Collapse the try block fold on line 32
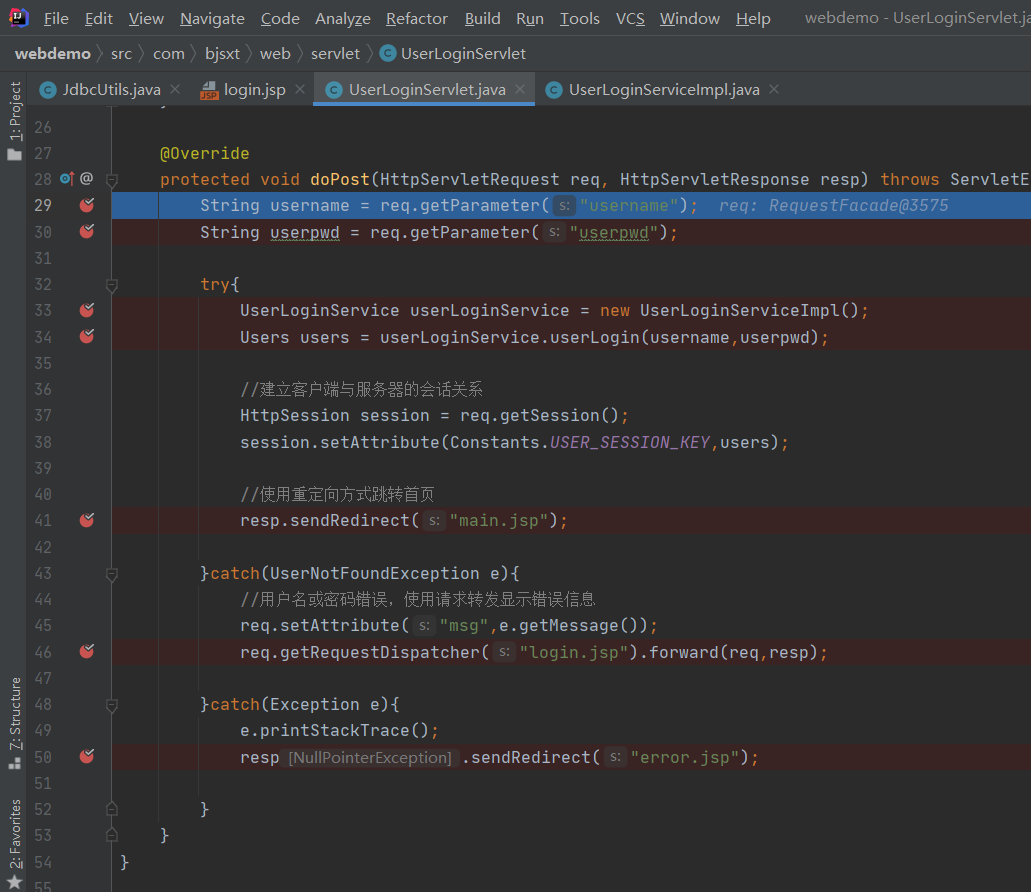The image size is (1031, 892). click(x=112, y=285)
